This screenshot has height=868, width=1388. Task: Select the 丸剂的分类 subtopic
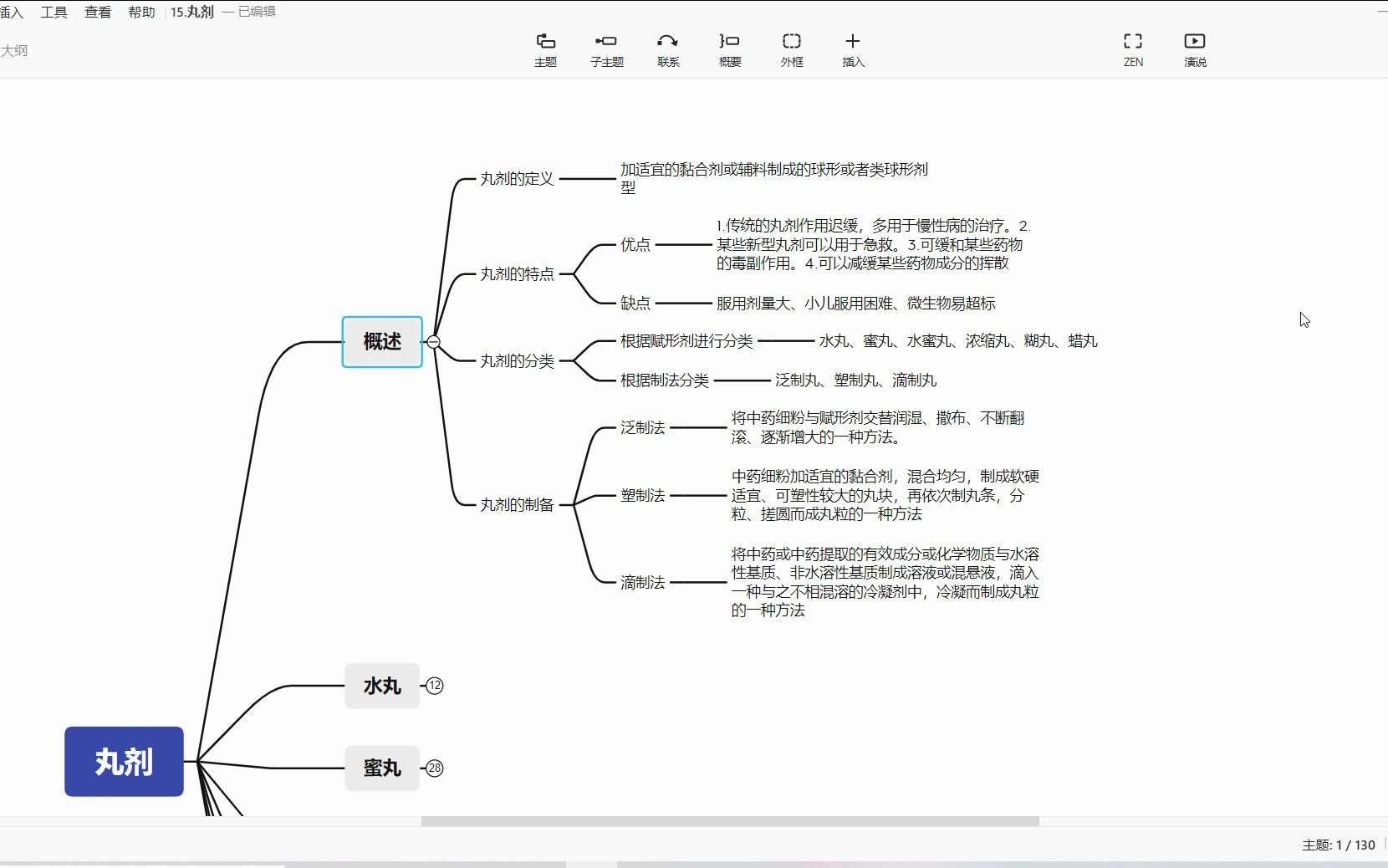pos(517,361)
